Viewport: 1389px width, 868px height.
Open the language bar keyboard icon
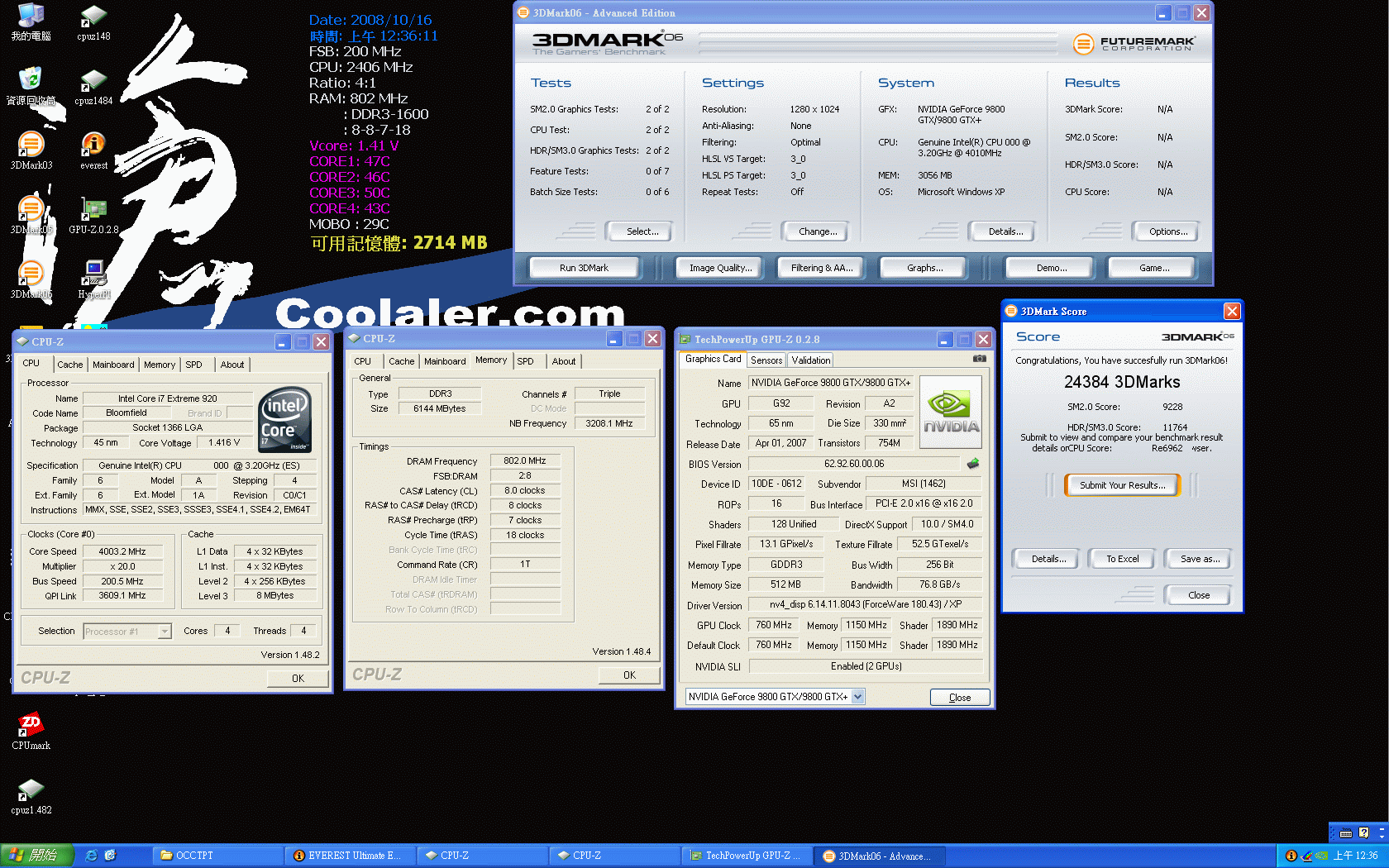1346,833
